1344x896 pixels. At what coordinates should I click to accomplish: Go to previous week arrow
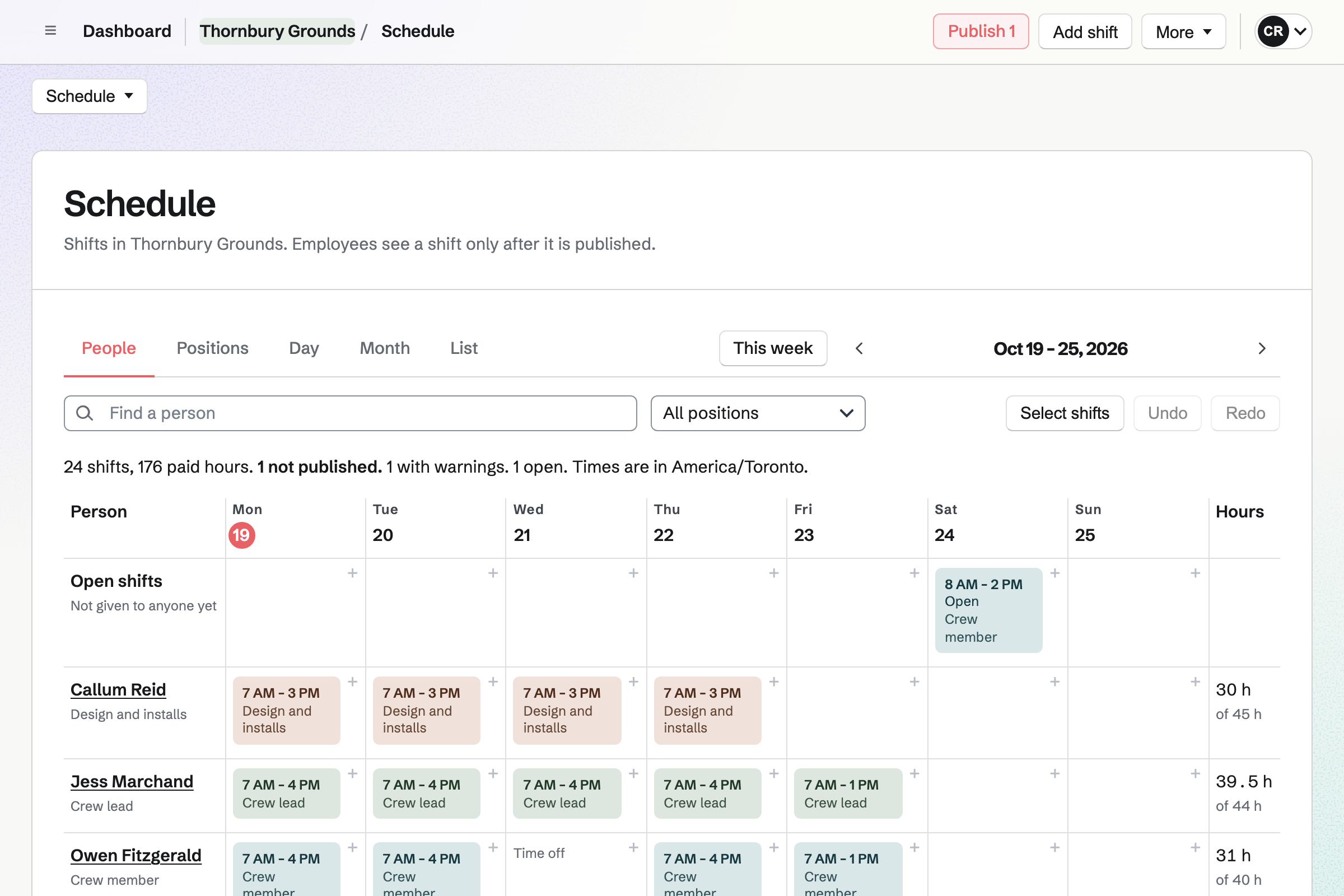coord(859,348)
